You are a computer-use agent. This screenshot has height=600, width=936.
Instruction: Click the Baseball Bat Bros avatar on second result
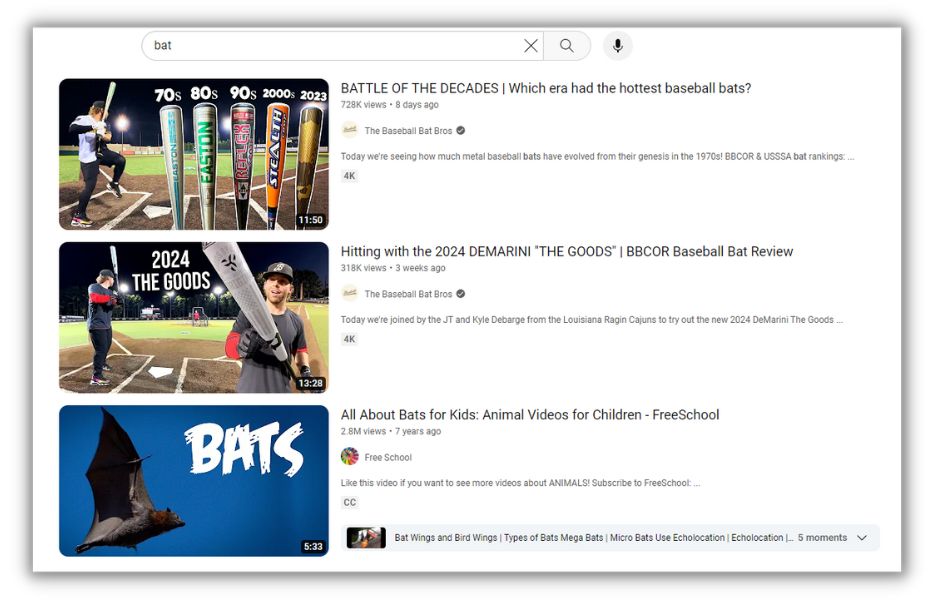350,293
